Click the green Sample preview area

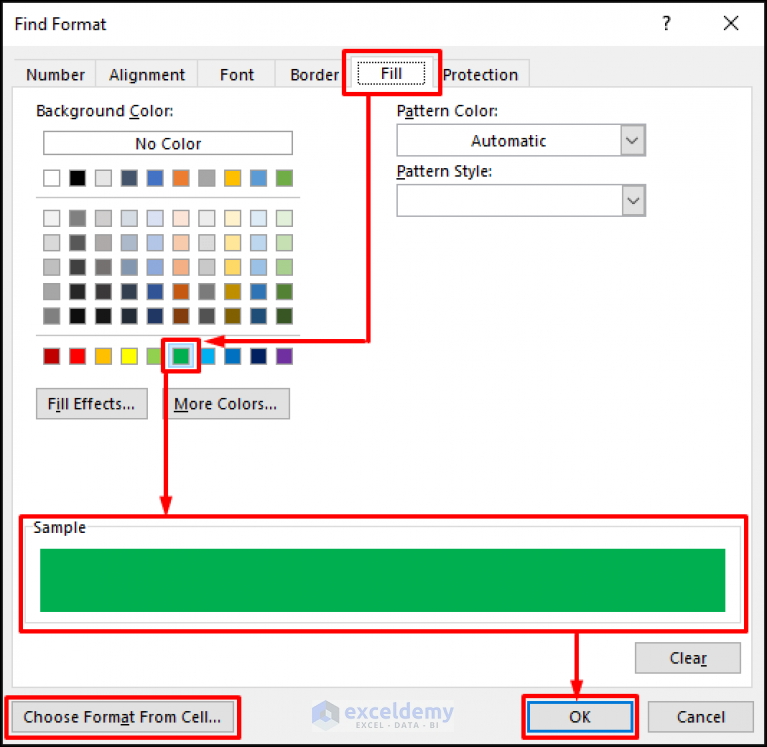tap(383, 580)
